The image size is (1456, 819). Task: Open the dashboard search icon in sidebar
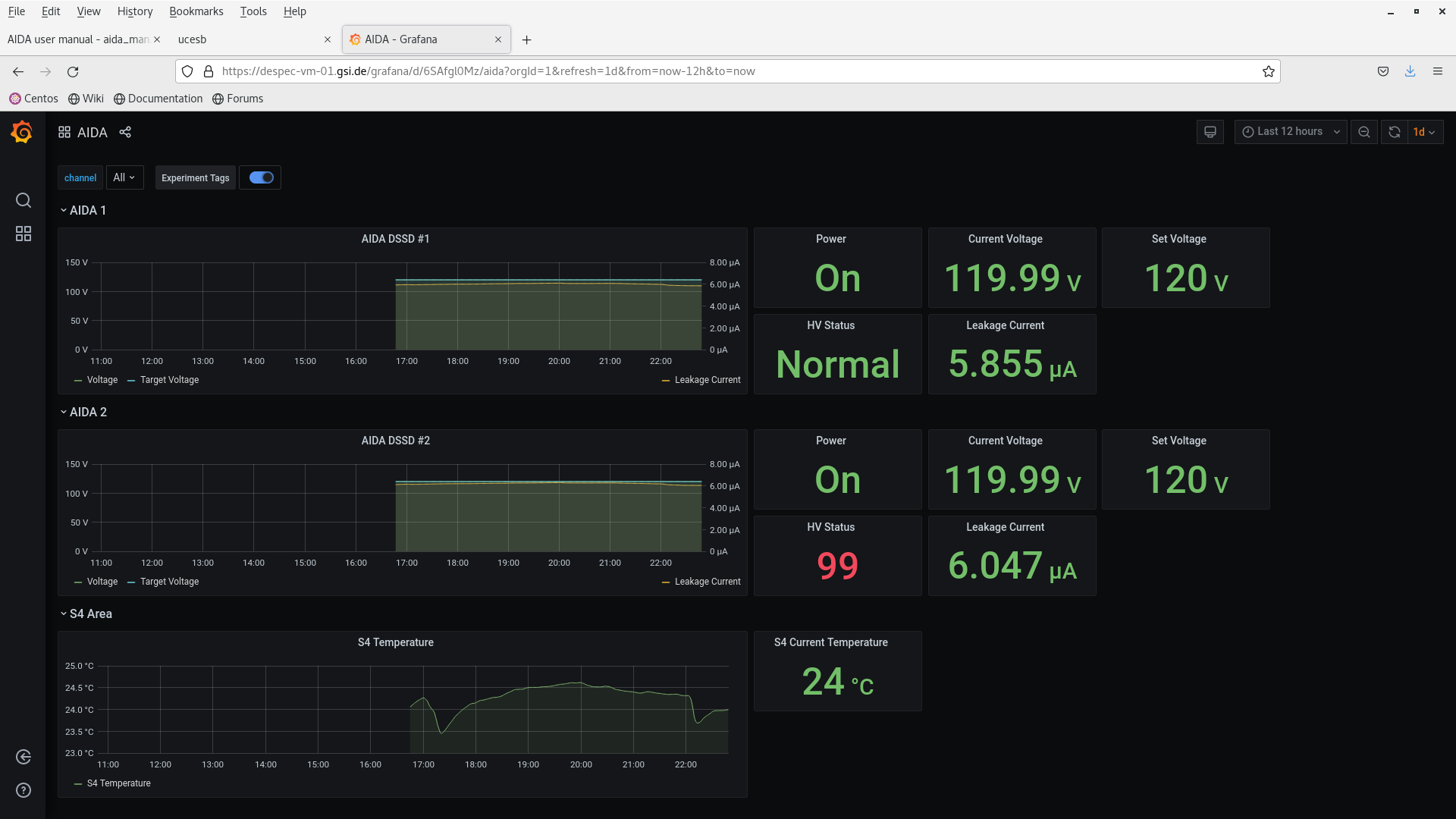coord(24,200)
